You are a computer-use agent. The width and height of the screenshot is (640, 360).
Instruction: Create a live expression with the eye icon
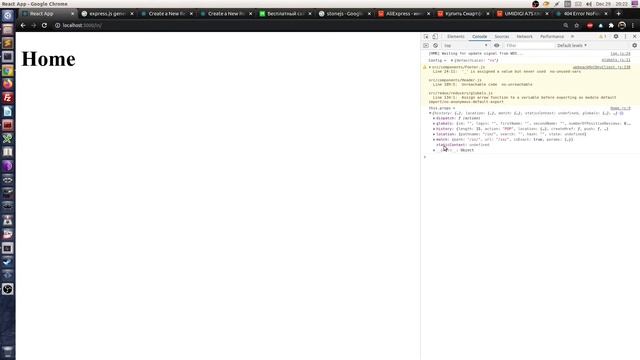496,46
